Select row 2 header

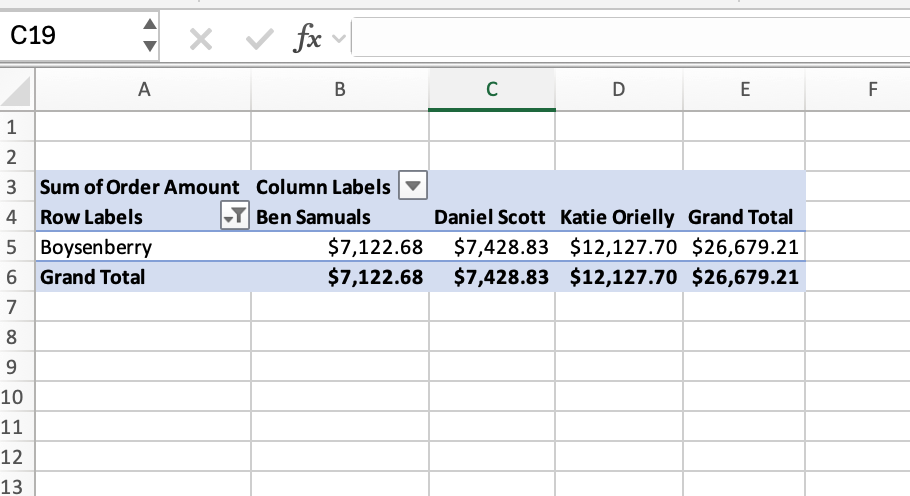17,157
